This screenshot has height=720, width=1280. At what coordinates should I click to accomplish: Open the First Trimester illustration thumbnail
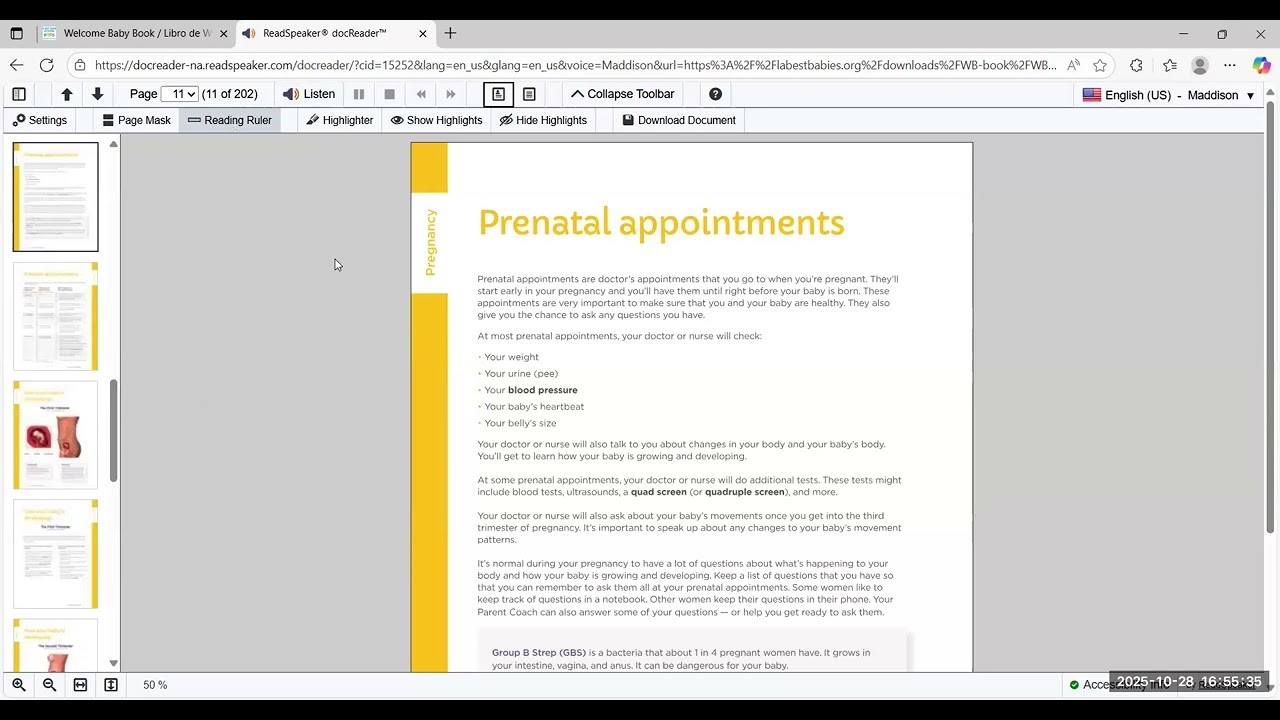click(55, 435)
